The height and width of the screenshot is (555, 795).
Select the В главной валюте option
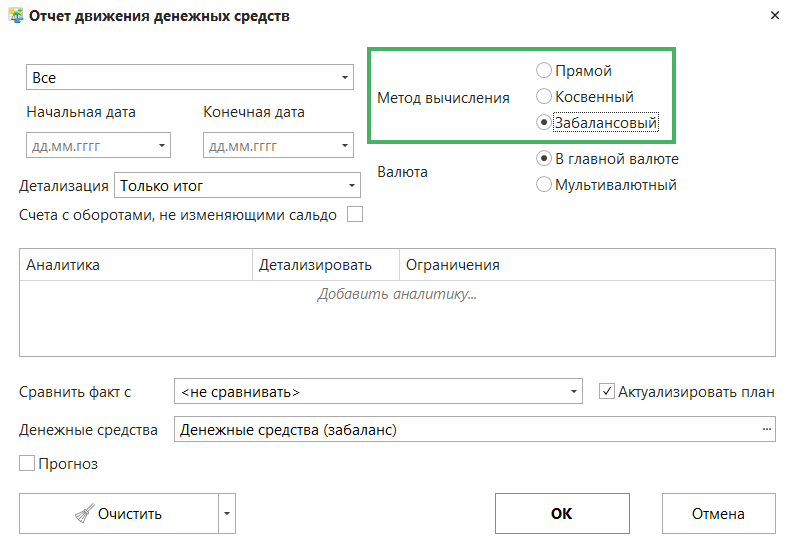pos(543,158)
